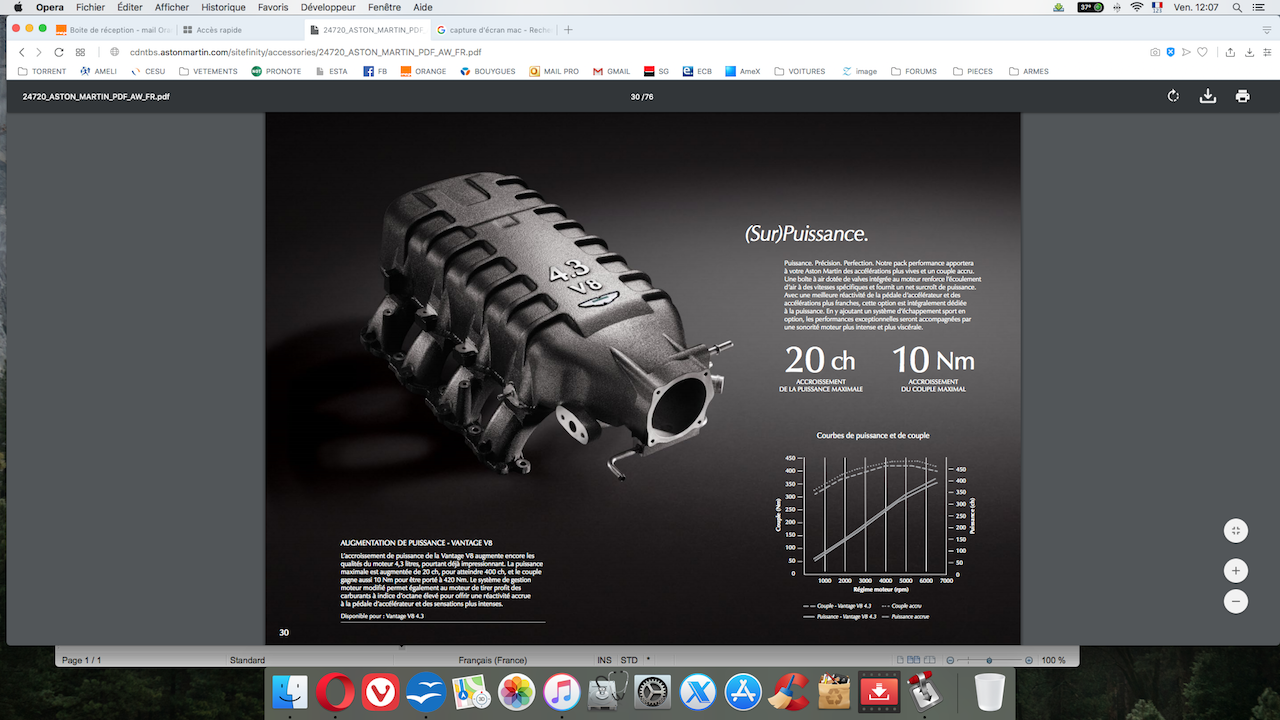Switch to the Accès rapide tab

(x=238, y=30)
